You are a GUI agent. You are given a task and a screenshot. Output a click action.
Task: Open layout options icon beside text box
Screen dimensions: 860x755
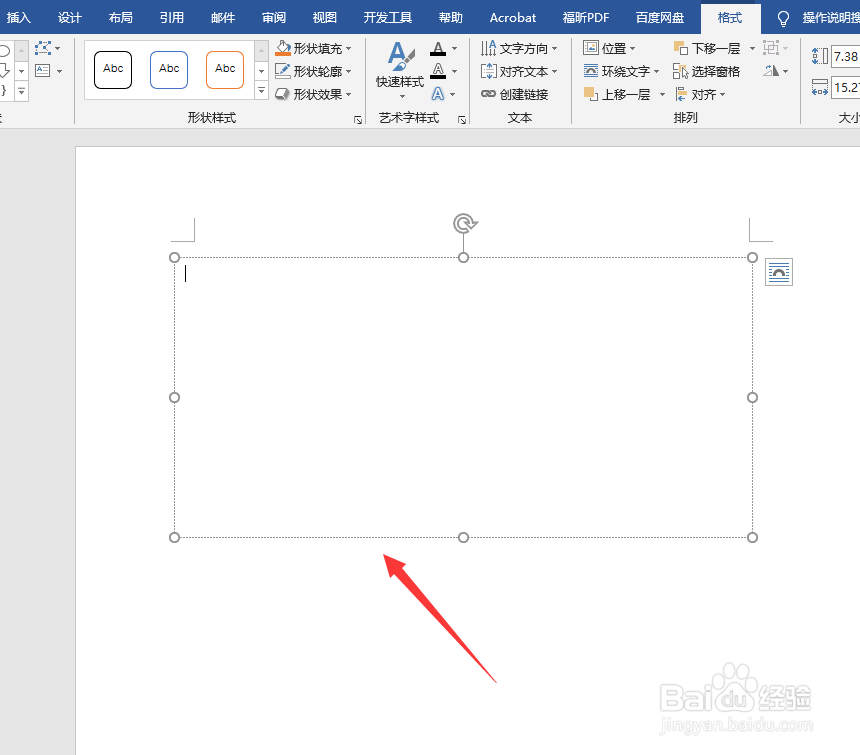pos(779,272)
